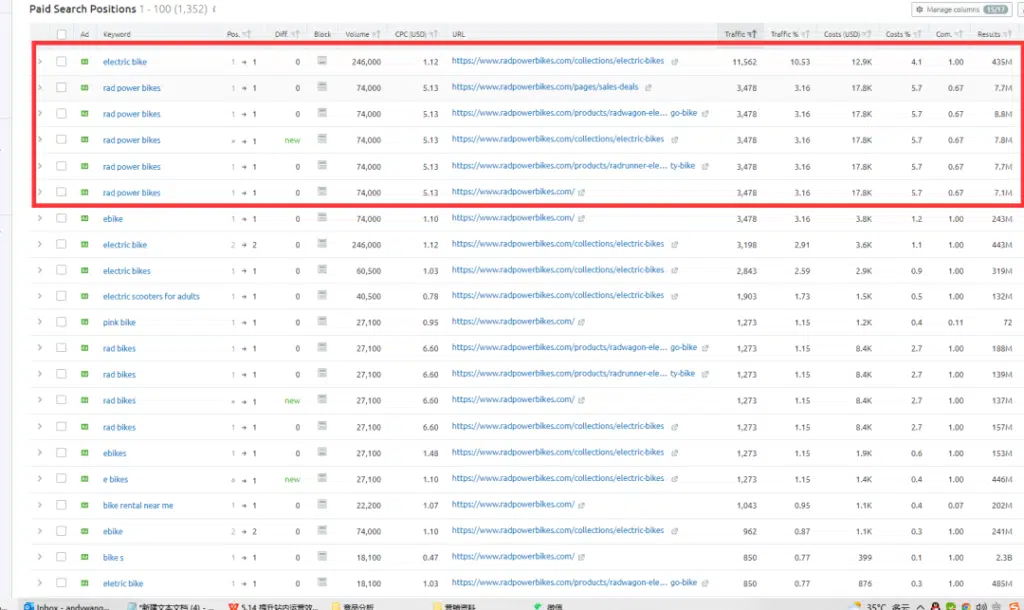Tick the select-all checkbox in table header
Screen dimensions: 1024x610
(x=61, y=35)
